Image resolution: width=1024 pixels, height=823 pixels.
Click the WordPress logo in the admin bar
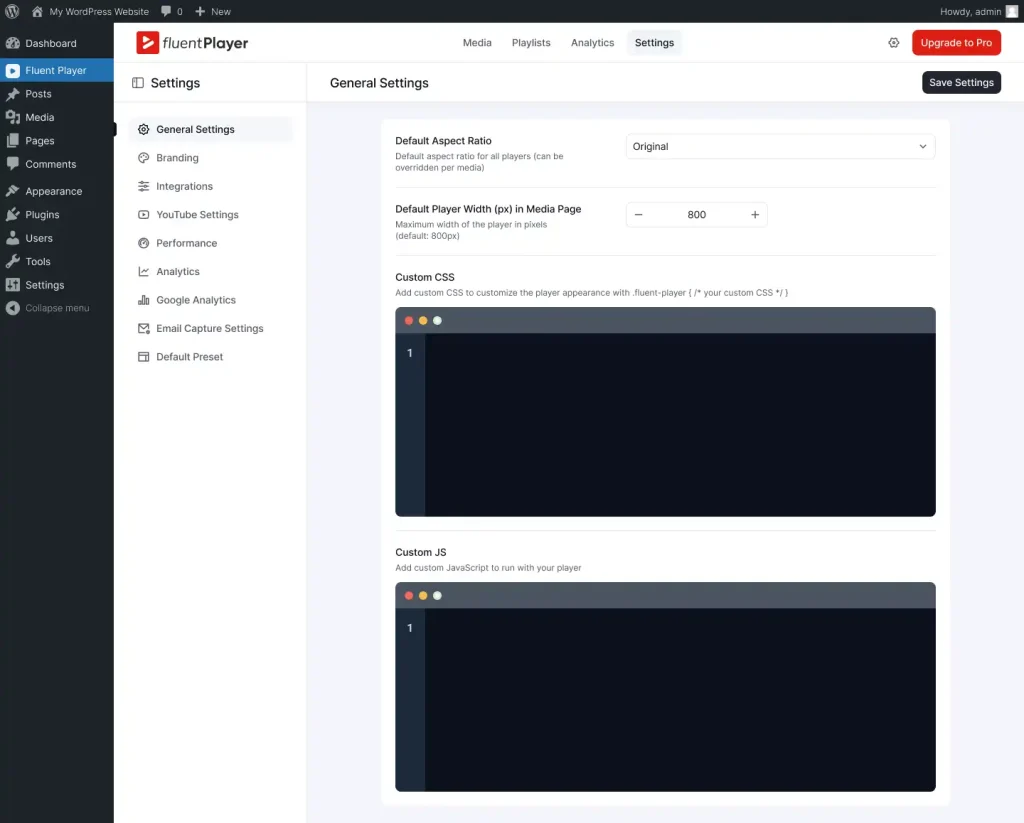click(x=11, y=11)
